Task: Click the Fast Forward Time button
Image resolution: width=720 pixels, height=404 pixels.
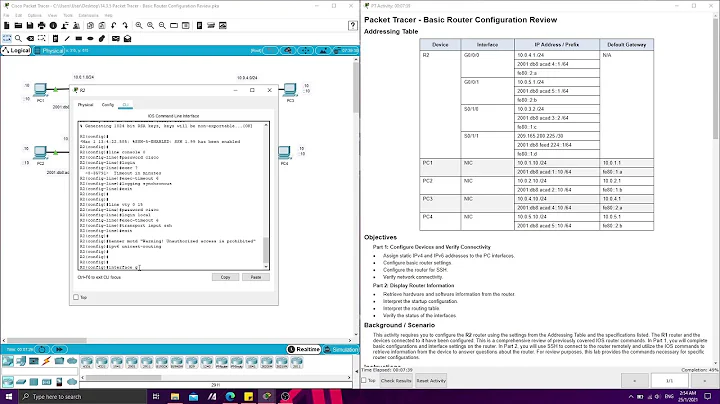Action: pos(59,349)
